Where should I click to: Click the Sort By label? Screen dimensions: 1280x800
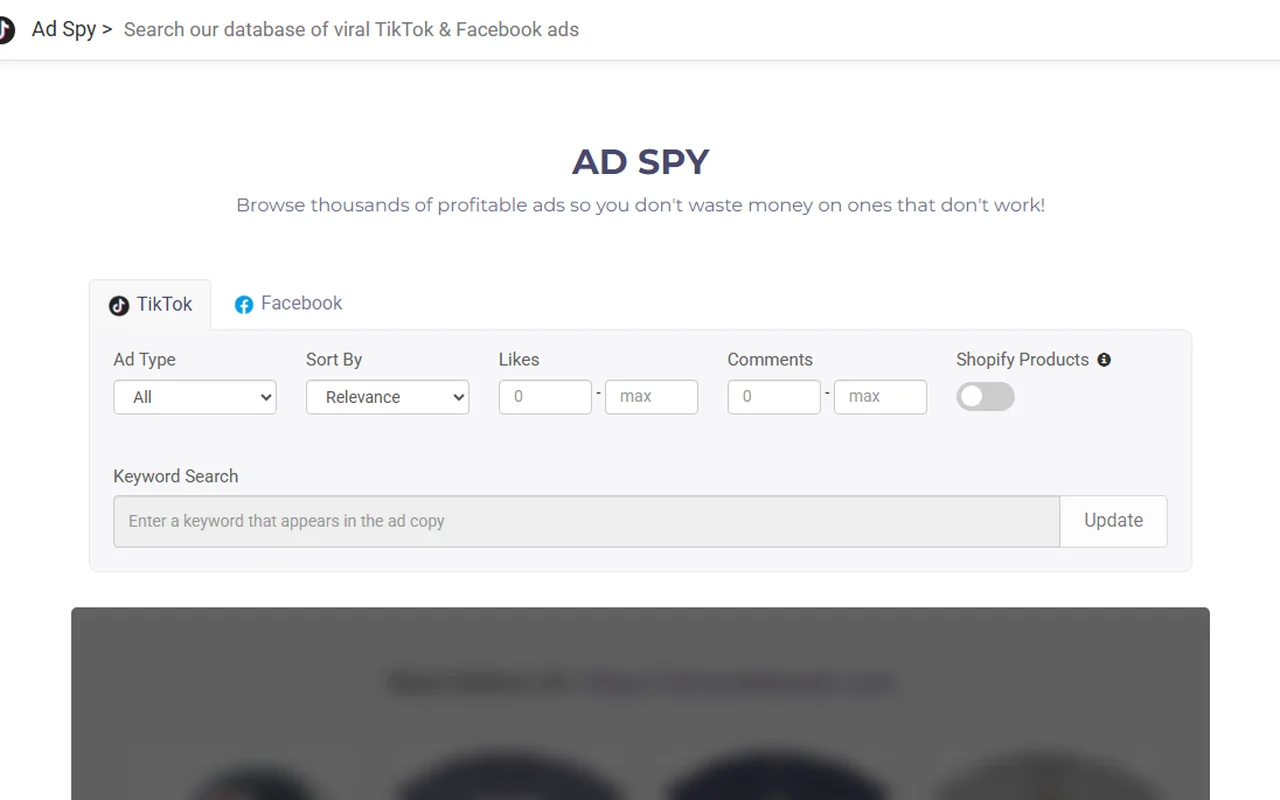[x=334, y=360]
